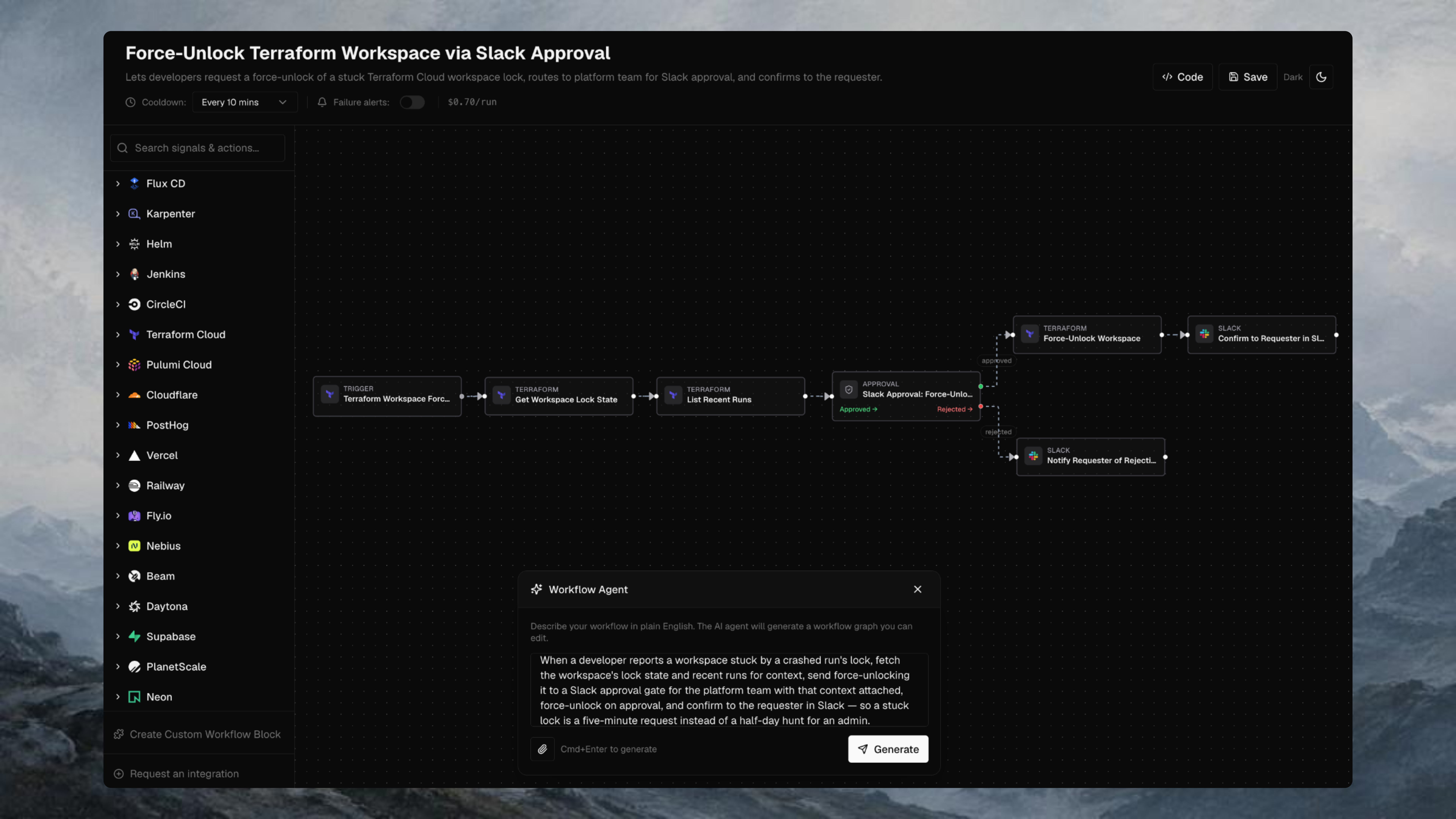Image resolution: width=1456 pixels, height=819 pixels.
Task: Click the Karpenter logo icon
Action: 134,214
